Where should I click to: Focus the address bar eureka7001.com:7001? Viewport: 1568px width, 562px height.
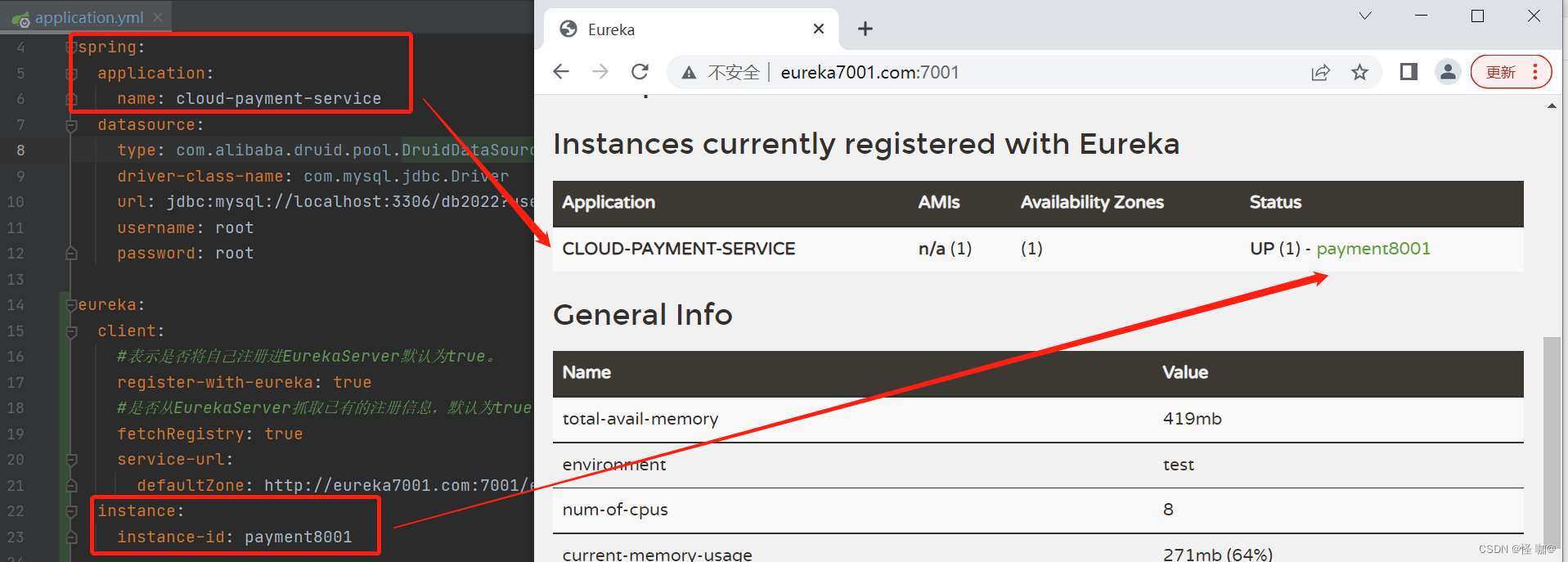pos(869,73)
